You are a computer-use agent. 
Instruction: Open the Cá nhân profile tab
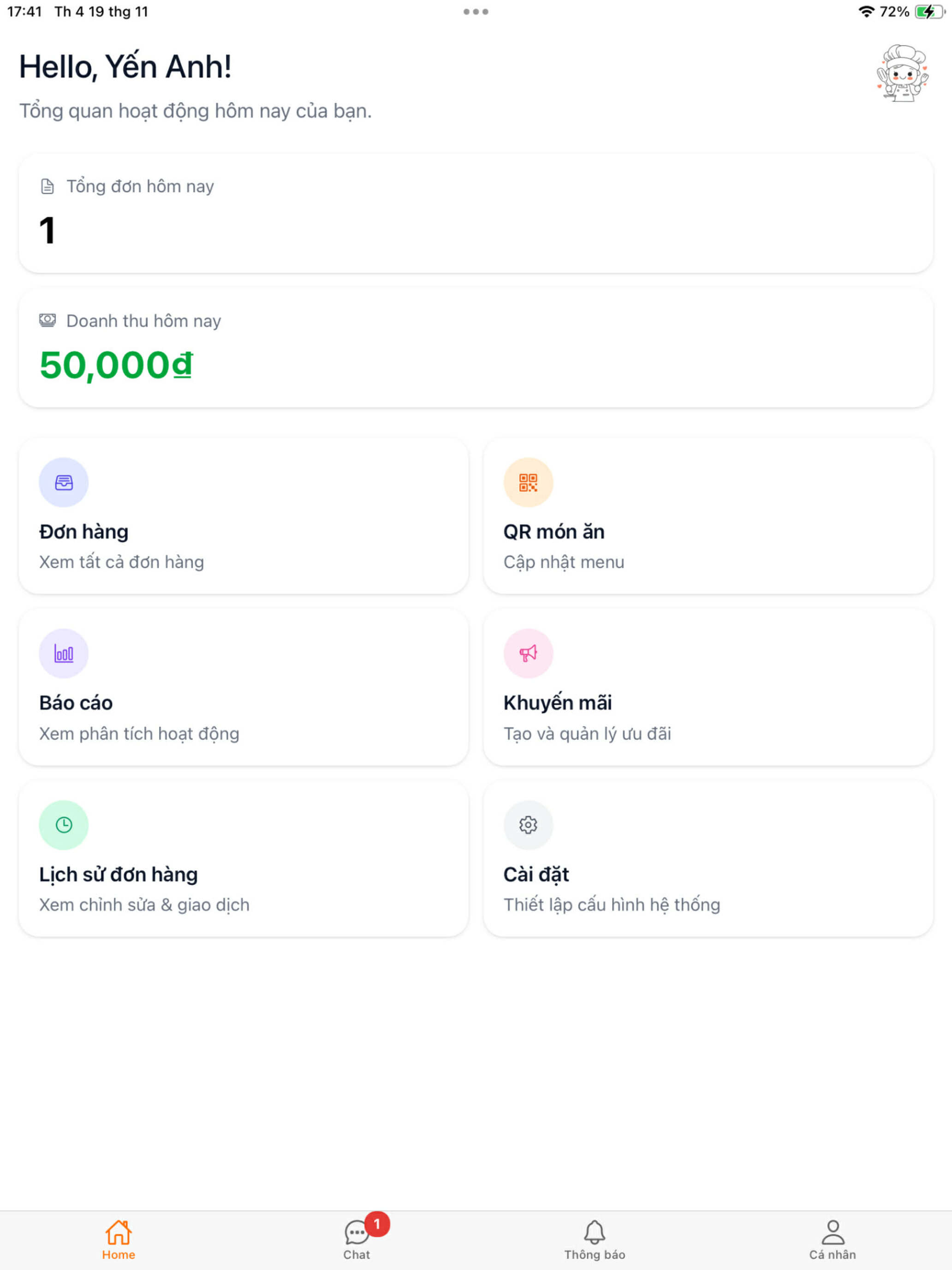coord(833,1240)
